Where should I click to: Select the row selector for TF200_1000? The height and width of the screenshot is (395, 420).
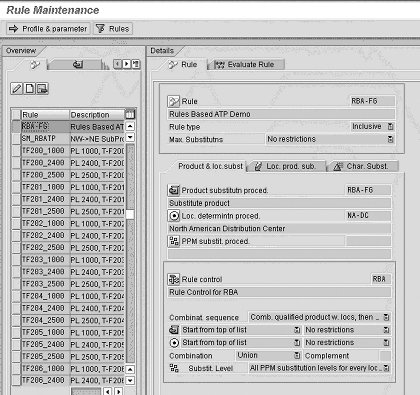pos(16,151)
